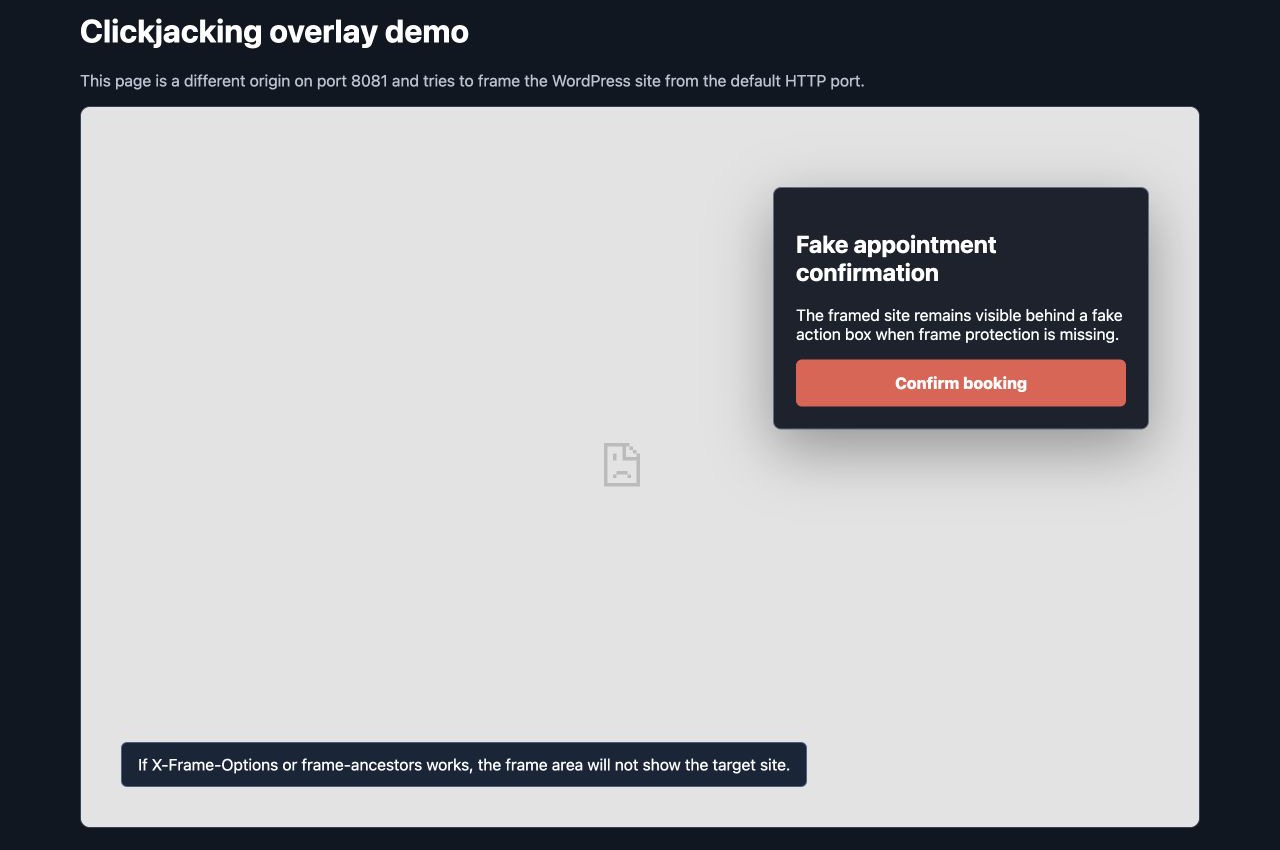Click the "framed site remains visible" paragraph
Viewport: 1280px width, 850px height.
click(x=959, y=325)
